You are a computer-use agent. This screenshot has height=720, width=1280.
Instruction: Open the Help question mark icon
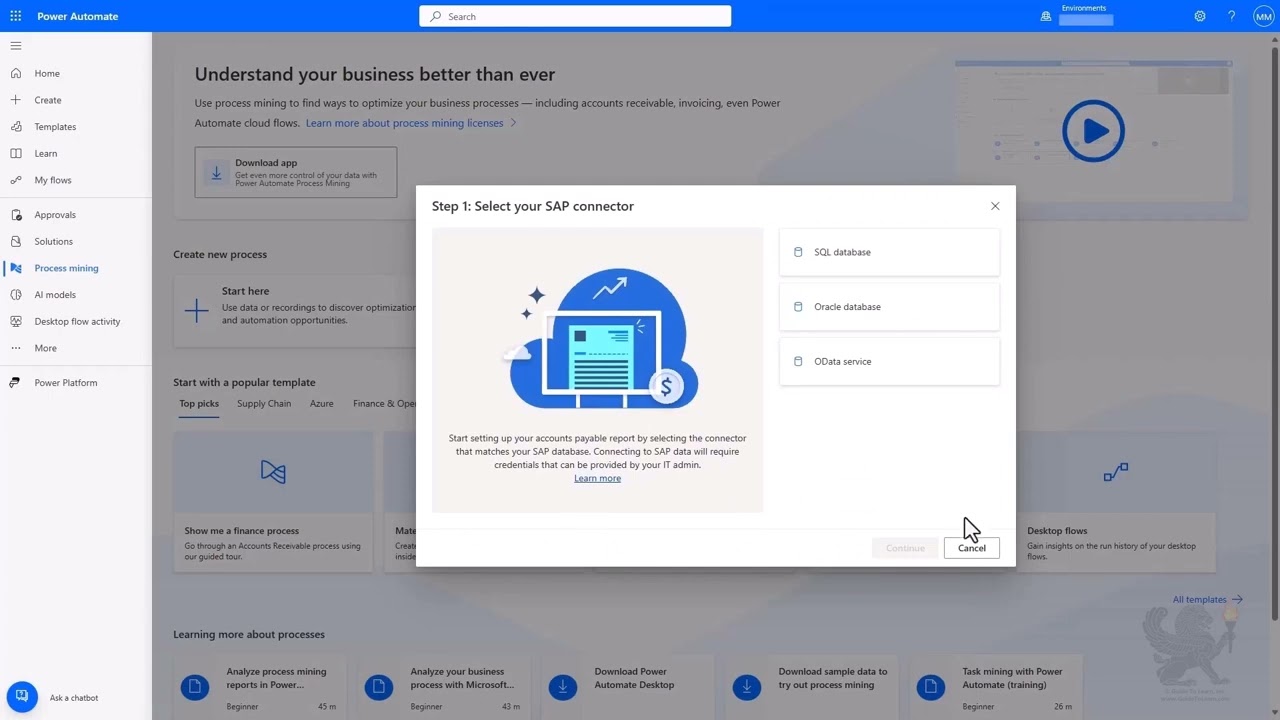pos(1231,16)
